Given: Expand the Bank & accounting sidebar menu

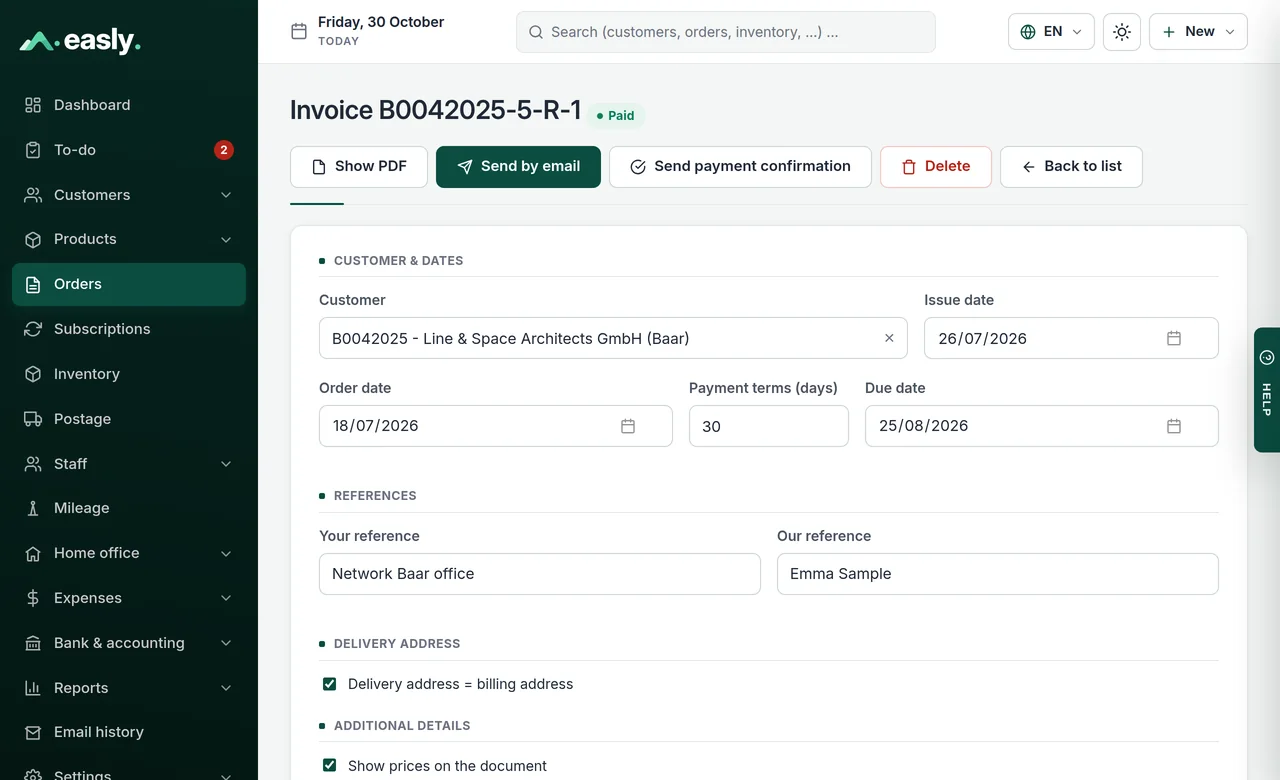Looking at the screenshot, I should pyautogui.click(x=129, y=643).
